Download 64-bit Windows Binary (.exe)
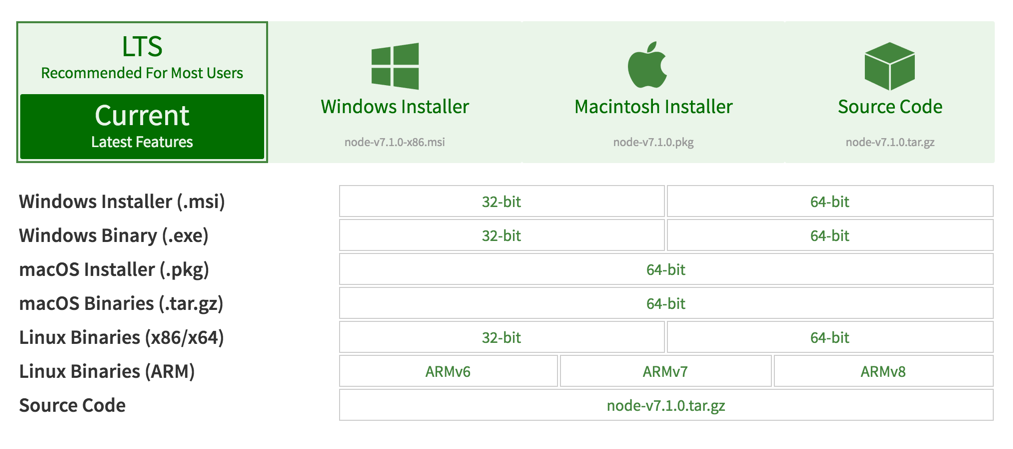 [x=830, y=235]
